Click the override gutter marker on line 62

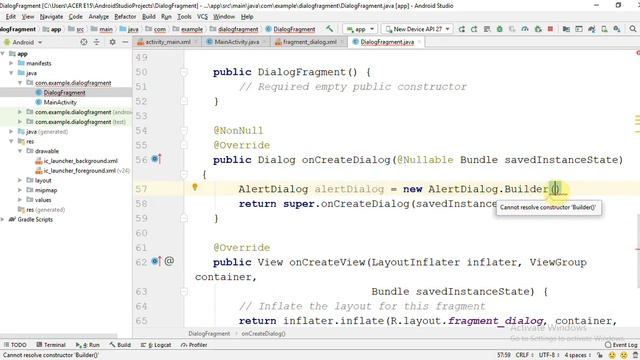tap(156, 261)
